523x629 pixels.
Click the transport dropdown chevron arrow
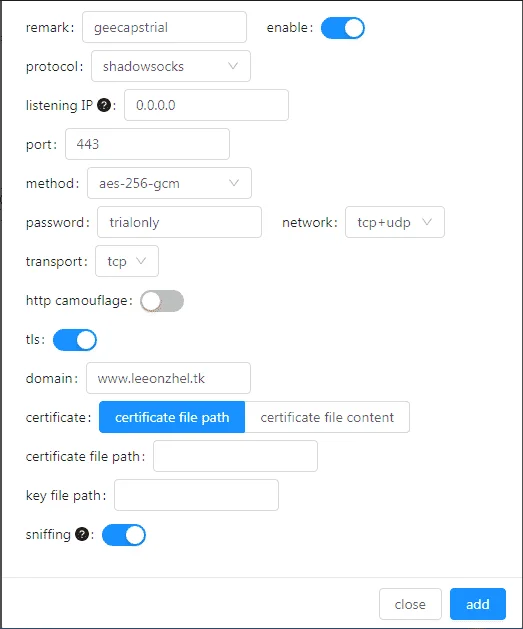141,261
